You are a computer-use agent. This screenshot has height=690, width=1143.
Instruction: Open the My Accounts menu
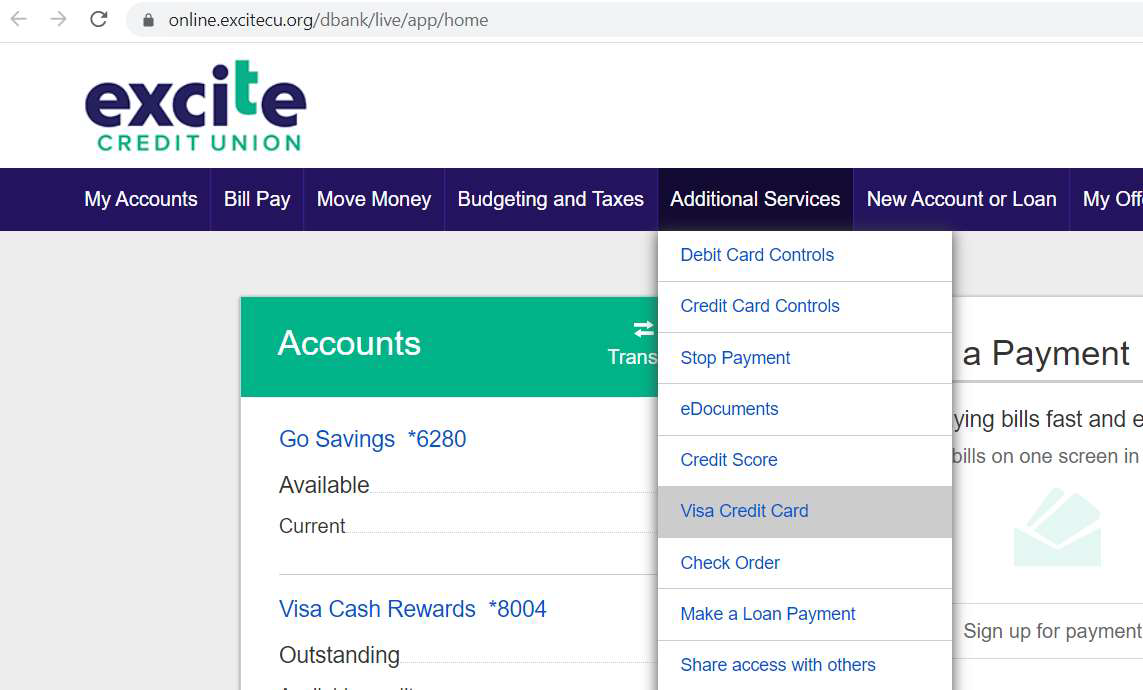[x=141, y=199]
